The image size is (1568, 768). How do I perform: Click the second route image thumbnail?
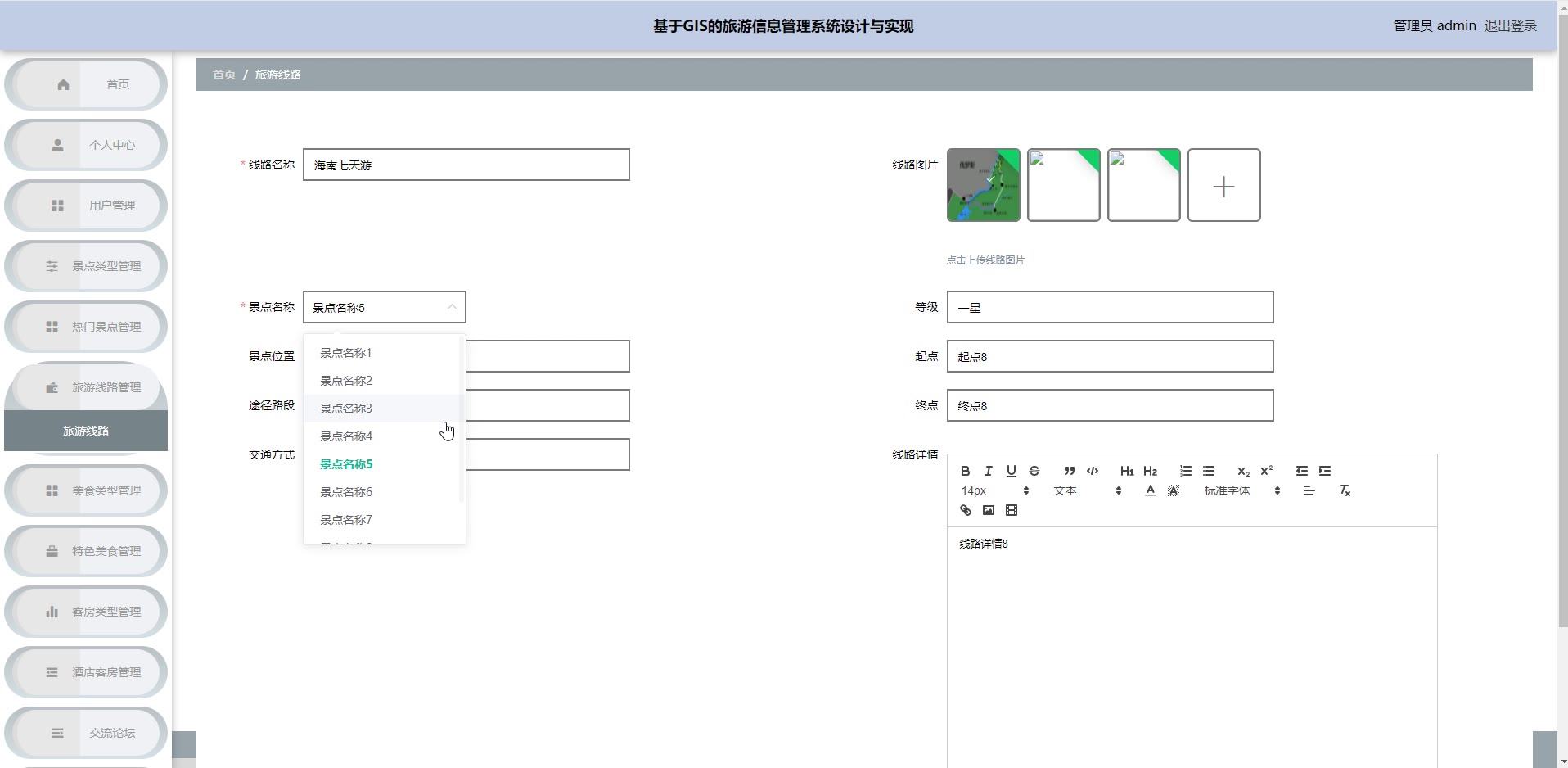pyautogui.click(x=1064, y=185)
